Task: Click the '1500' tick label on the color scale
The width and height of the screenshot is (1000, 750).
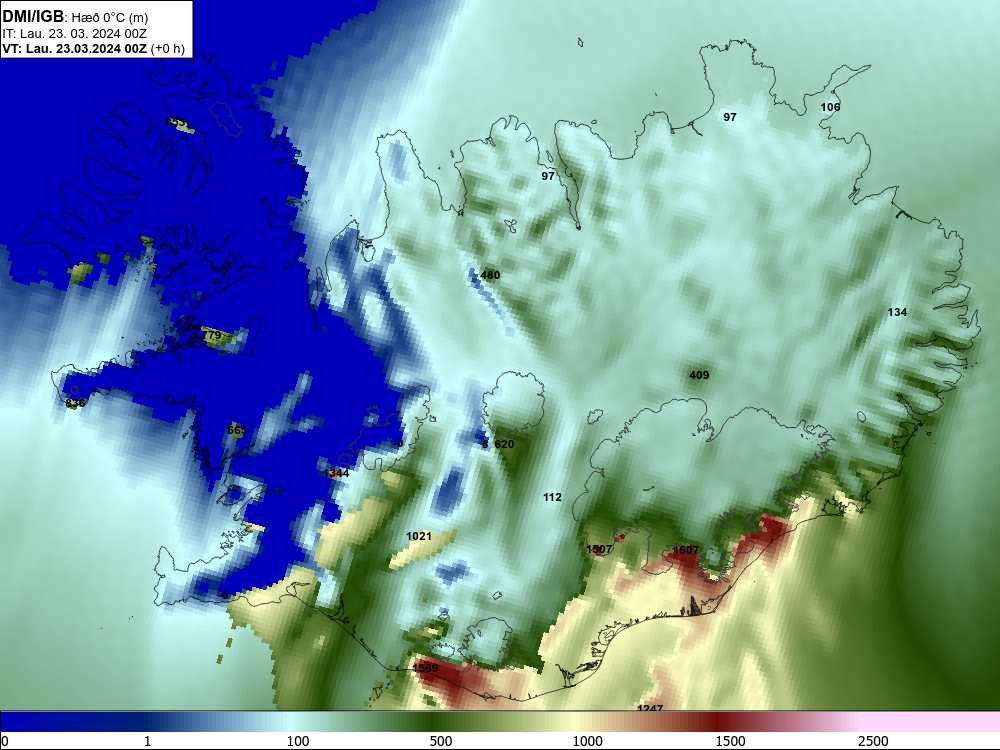Action: (x=730, y=741)
